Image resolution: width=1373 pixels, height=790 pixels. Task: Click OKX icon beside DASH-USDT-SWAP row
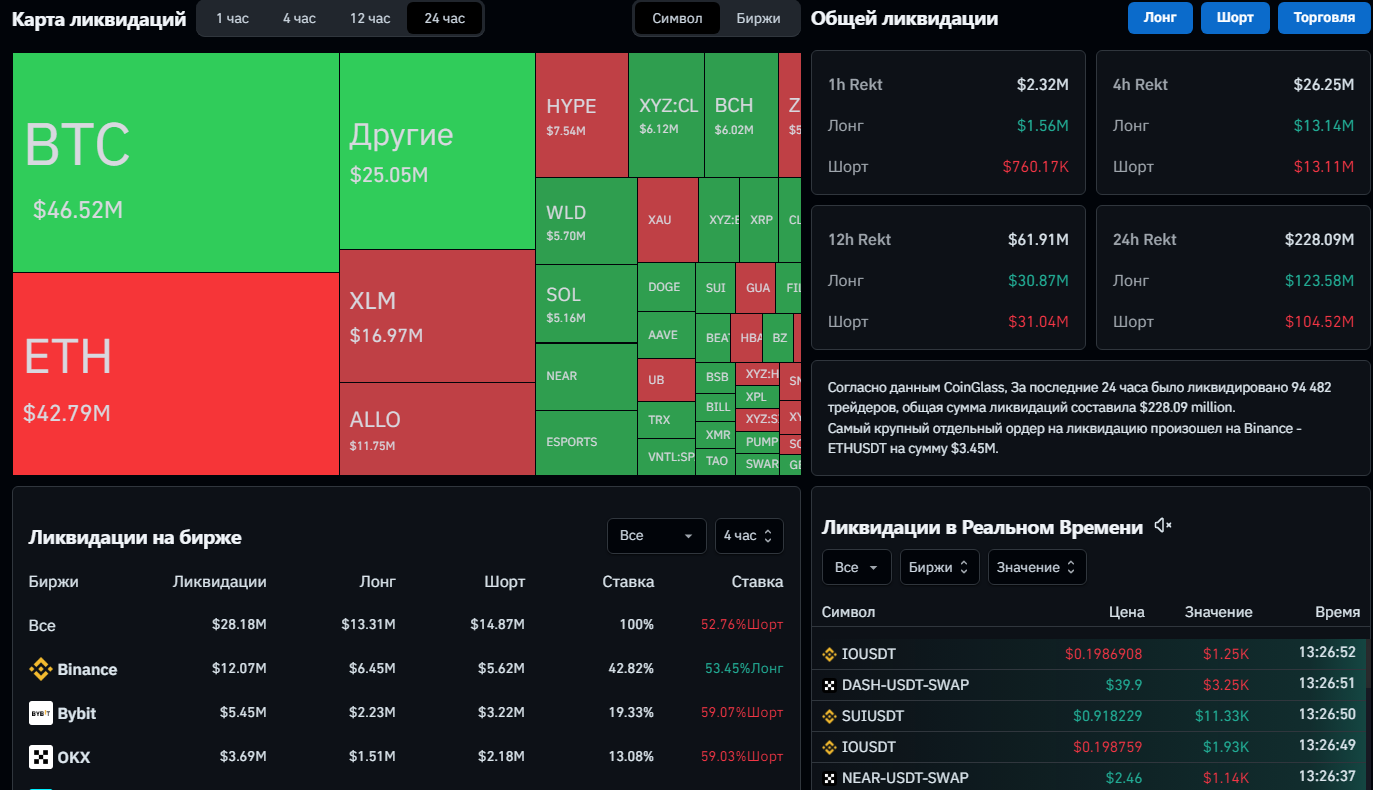[829, 685]
